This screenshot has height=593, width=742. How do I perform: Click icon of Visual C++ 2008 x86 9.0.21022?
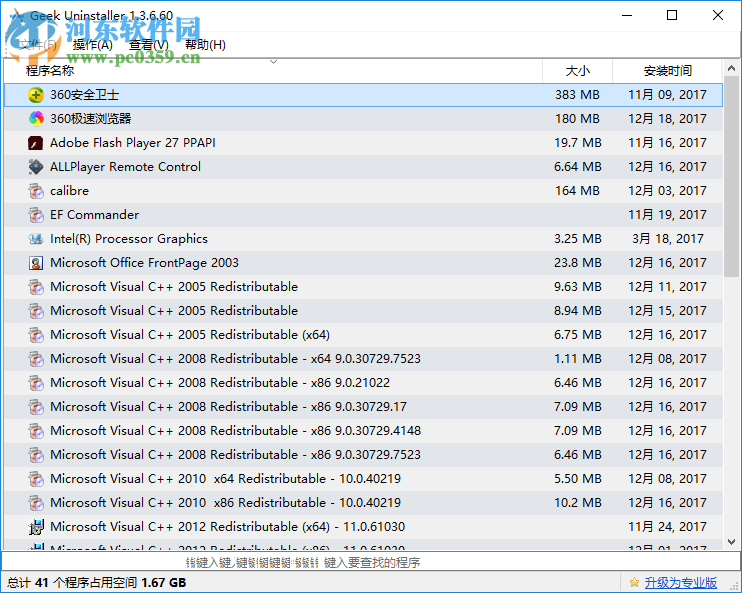pos(36,383)
